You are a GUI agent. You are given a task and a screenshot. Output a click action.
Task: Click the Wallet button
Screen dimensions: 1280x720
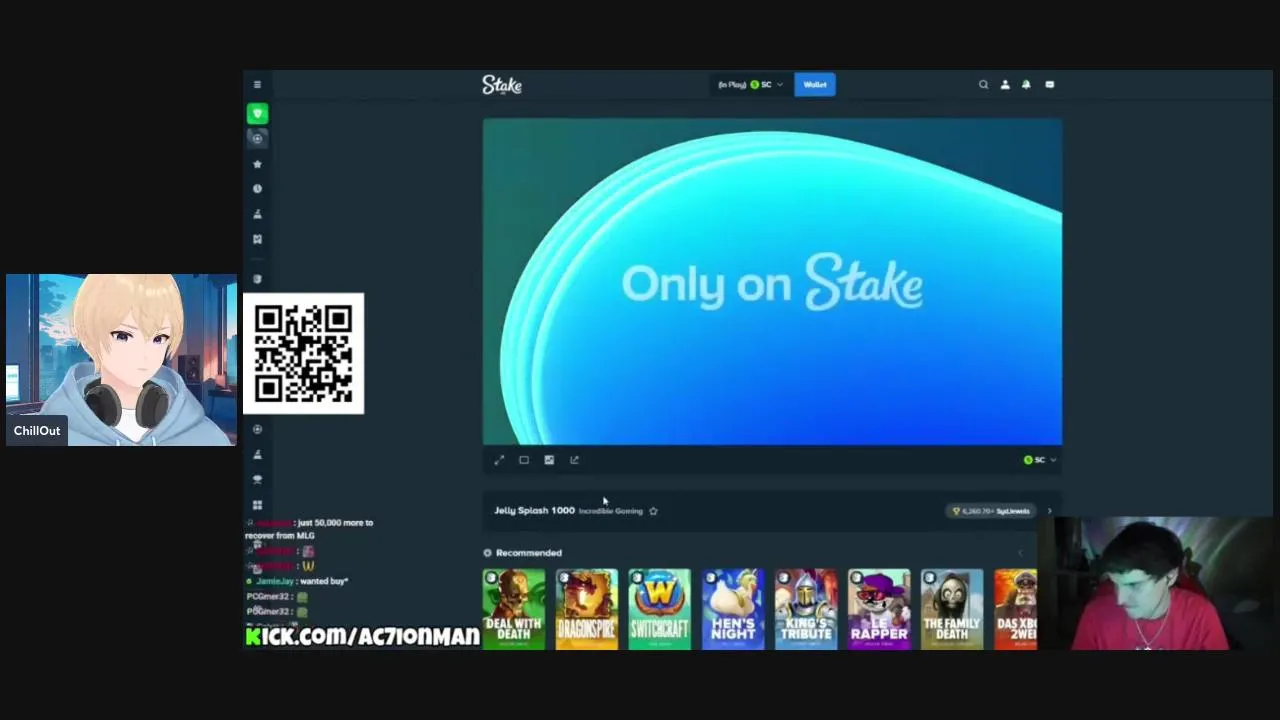click(x=815, y=85)
